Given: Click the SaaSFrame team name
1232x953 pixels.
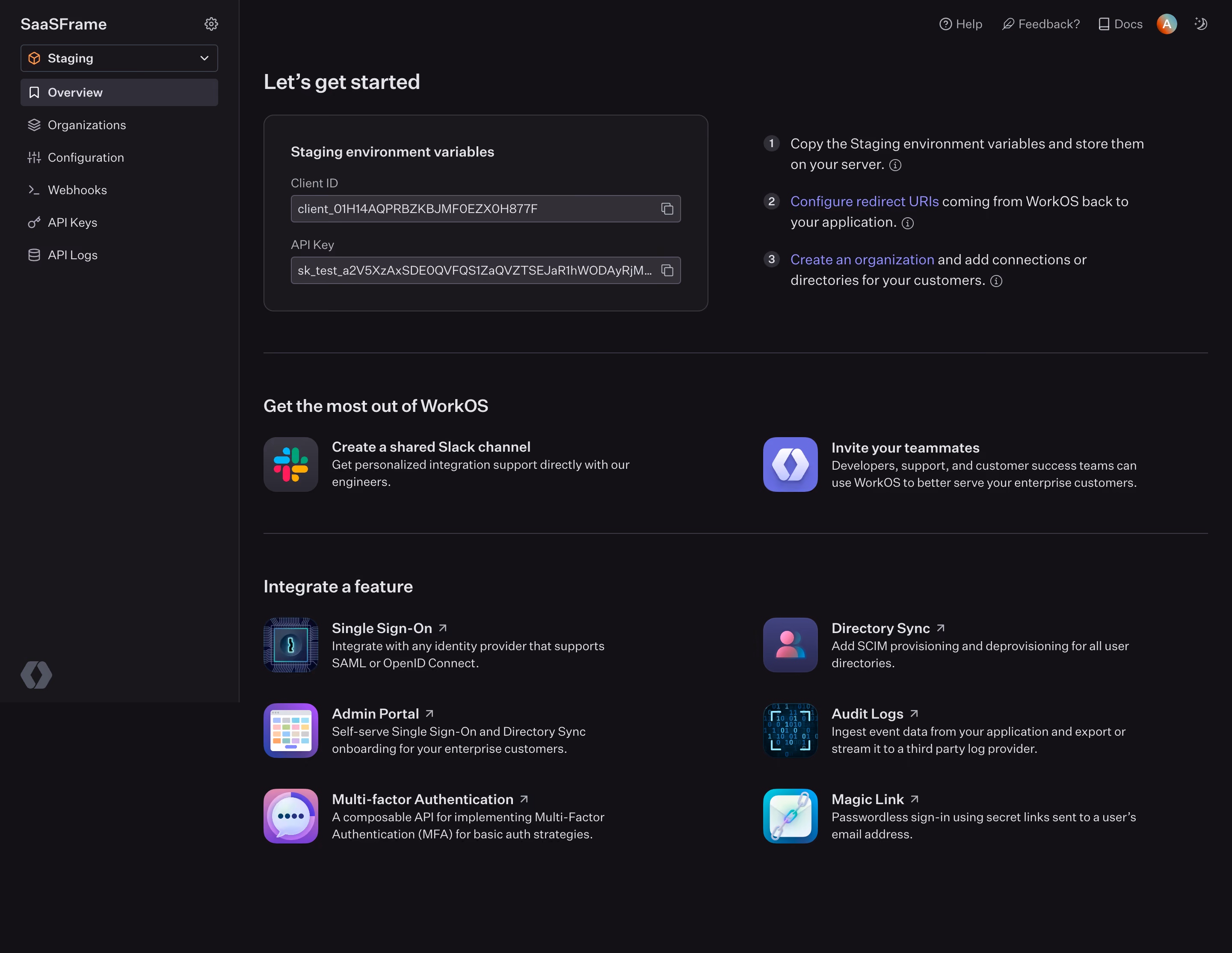Looking at the screenshot, I should (64, 24).
